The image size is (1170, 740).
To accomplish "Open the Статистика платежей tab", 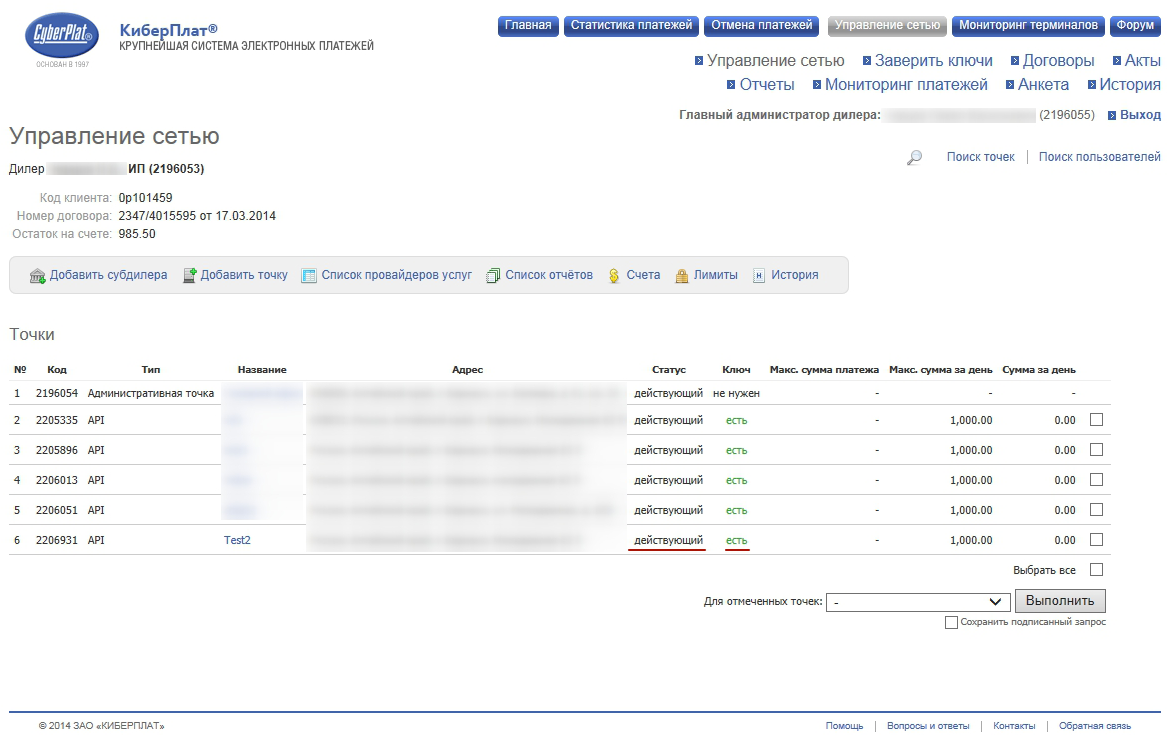I will [631, 26].
